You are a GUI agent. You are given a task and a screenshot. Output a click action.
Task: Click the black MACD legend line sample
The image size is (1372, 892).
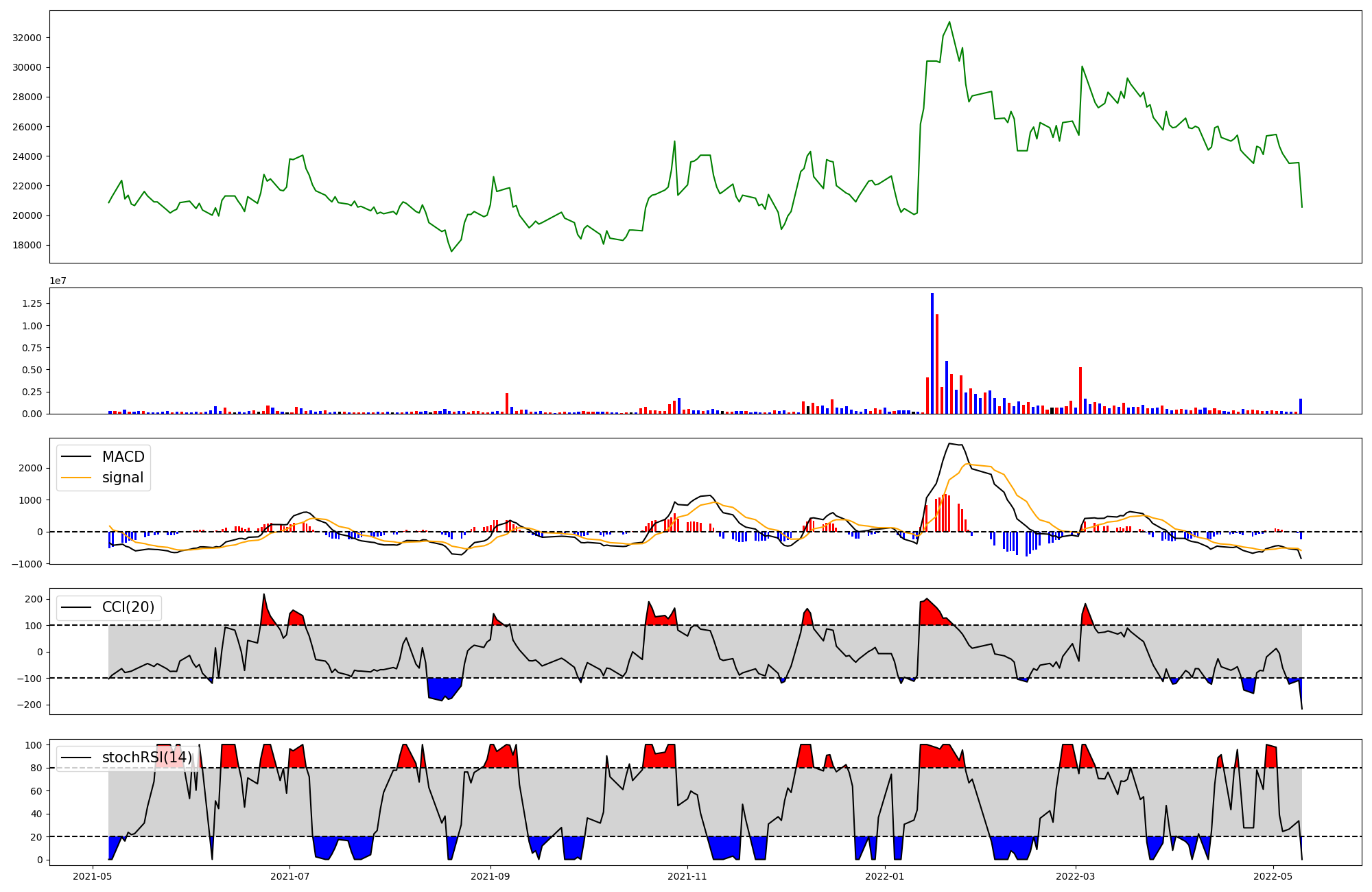point(76,457)
